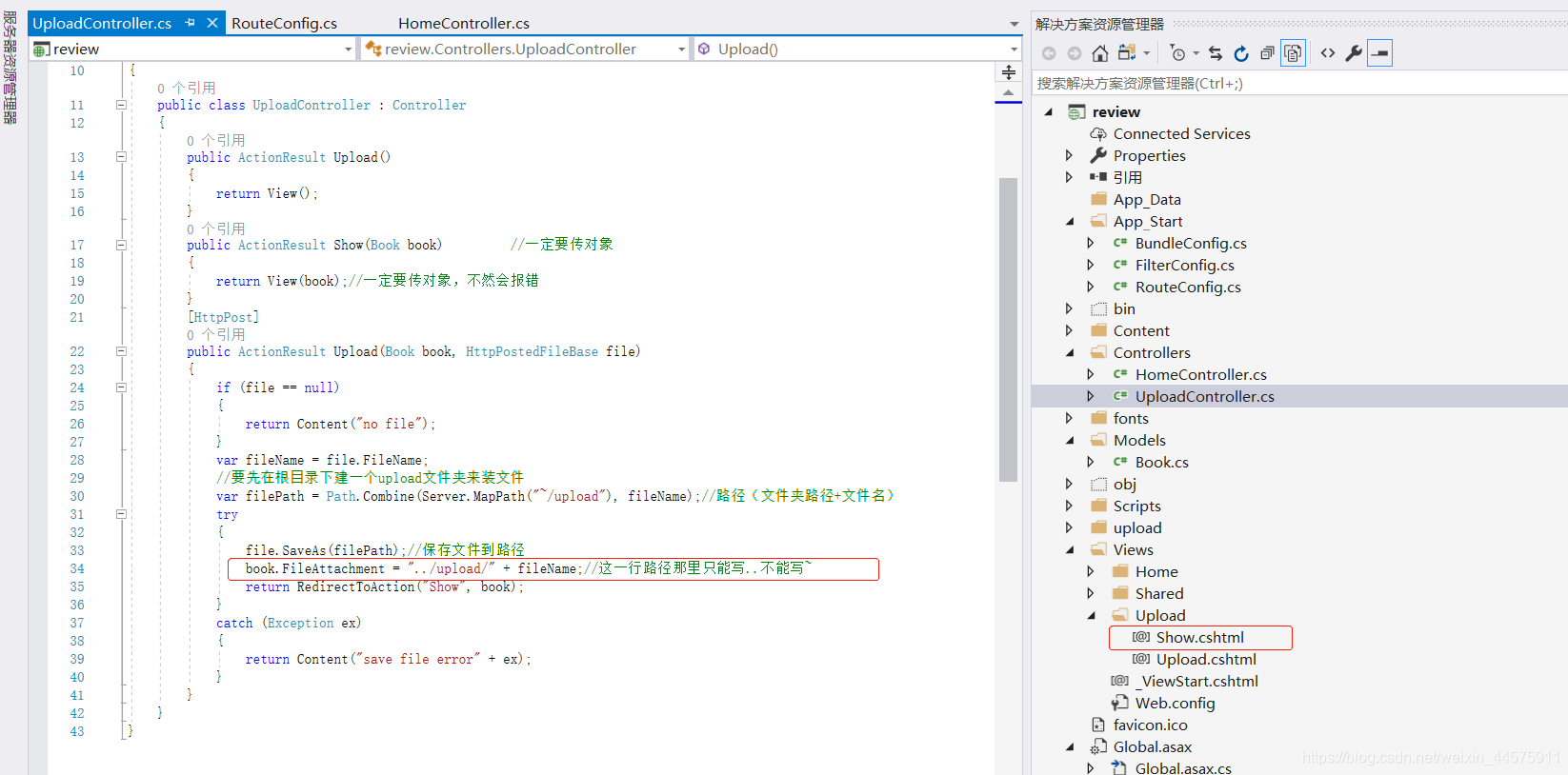This screenshot has height=775, width=1568.
Task: Open the editor tab list overflow arrow
Action: pyautogui.click(x=1015, y=24)
